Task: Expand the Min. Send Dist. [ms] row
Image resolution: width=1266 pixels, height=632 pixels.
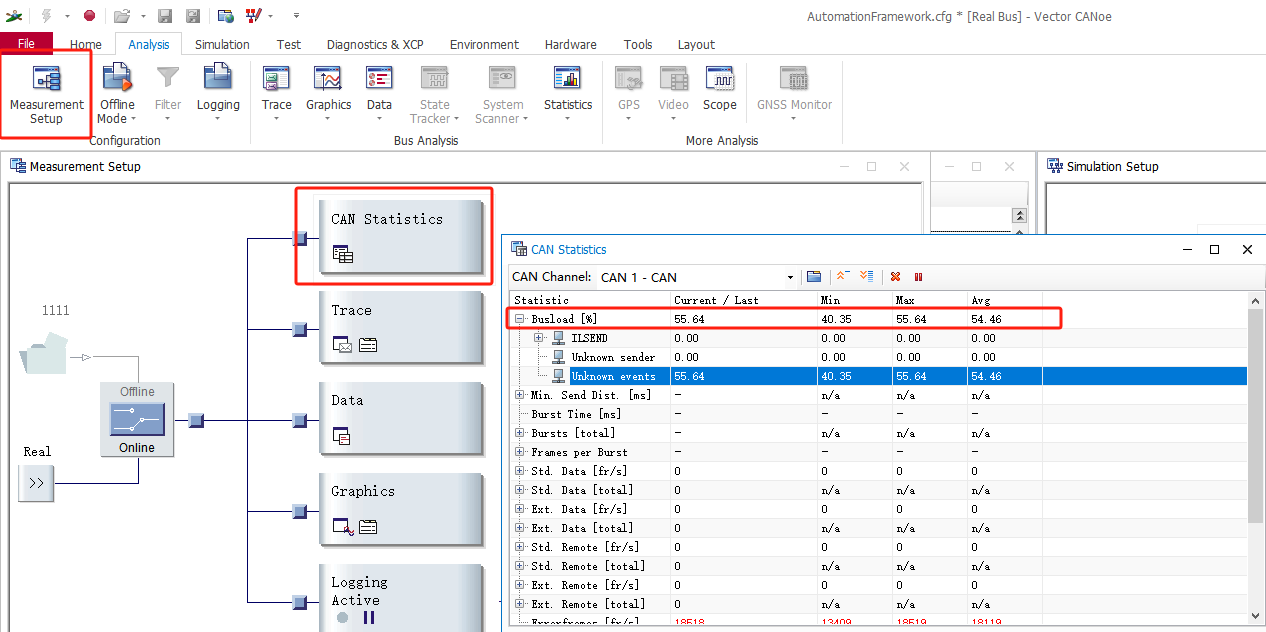Action: 519,395
